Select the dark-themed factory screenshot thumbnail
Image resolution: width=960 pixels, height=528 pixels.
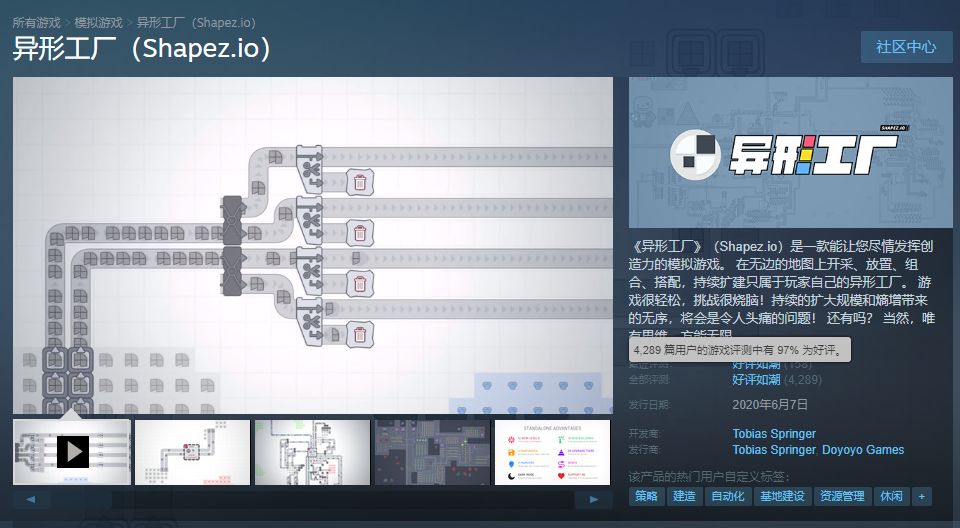coord(432,452)
